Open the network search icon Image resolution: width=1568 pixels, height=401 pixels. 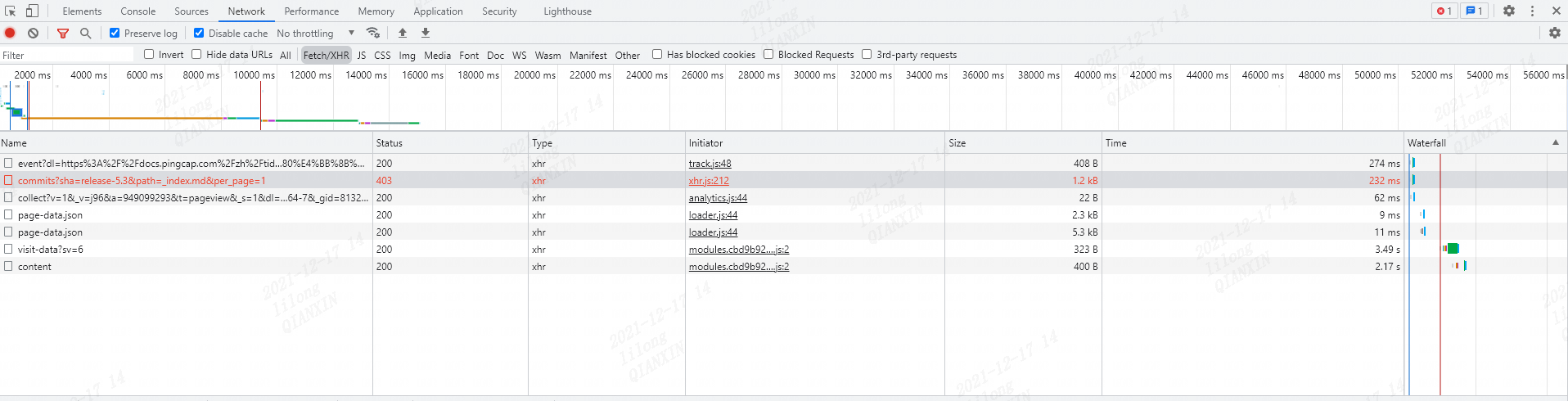[x=85, y=33]
